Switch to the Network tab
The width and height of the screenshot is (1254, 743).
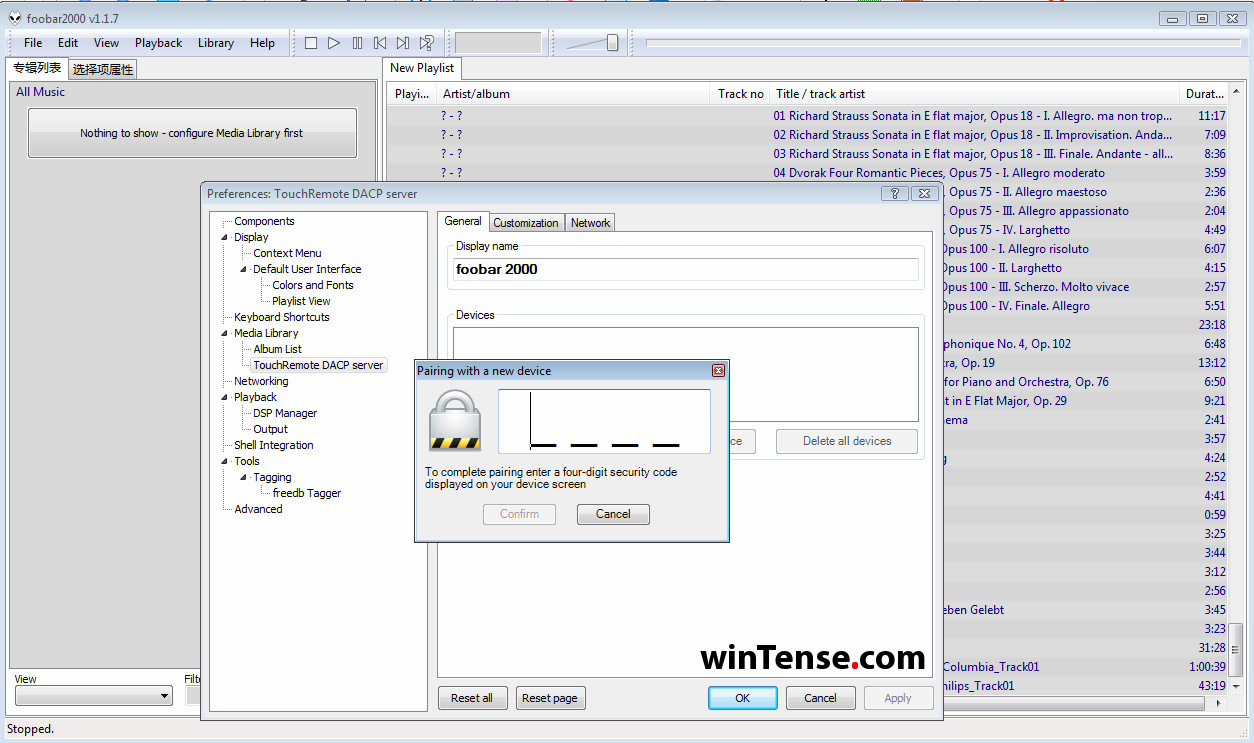tap(590, 223)
